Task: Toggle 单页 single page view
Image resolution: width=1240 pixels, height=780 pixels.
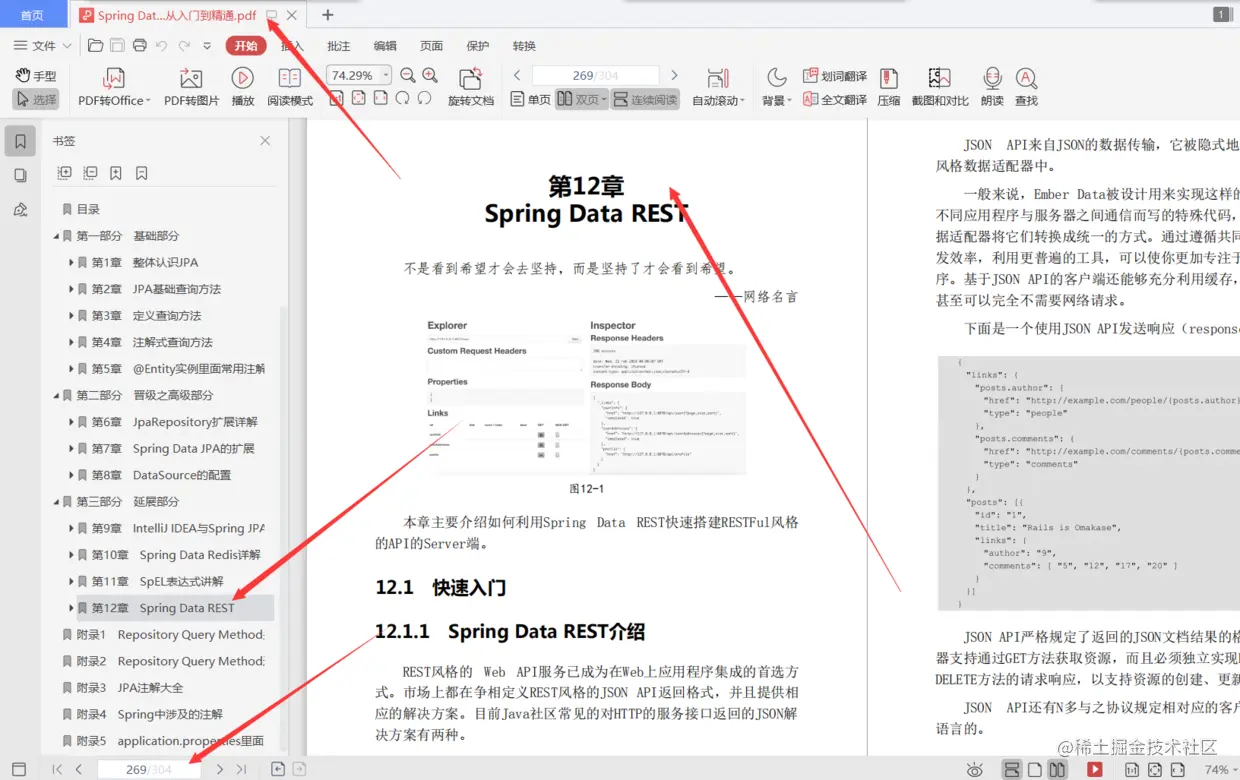Action: (x=531, y=100)
